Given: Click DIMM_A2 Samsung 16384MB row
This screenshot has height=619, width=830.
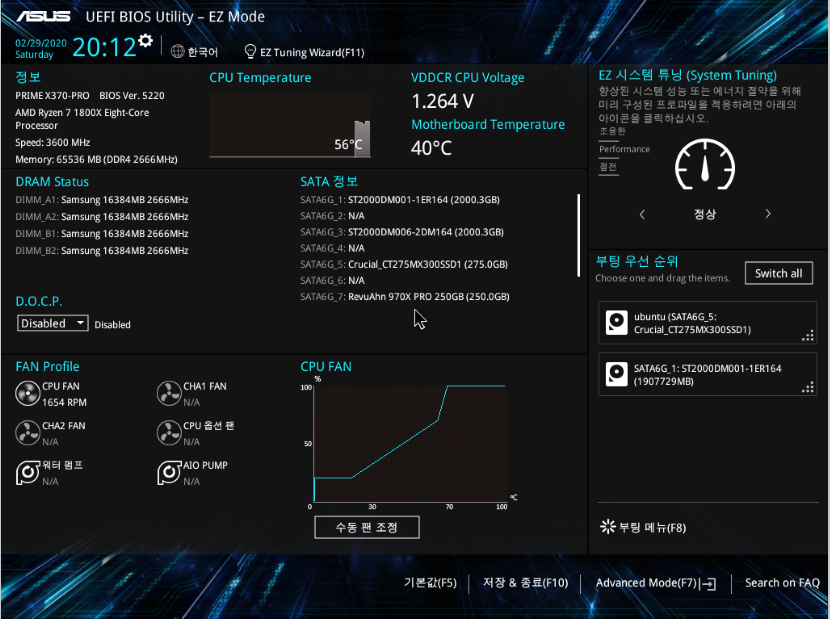Looking at the screenshot, I should click(x=102, y=217).
